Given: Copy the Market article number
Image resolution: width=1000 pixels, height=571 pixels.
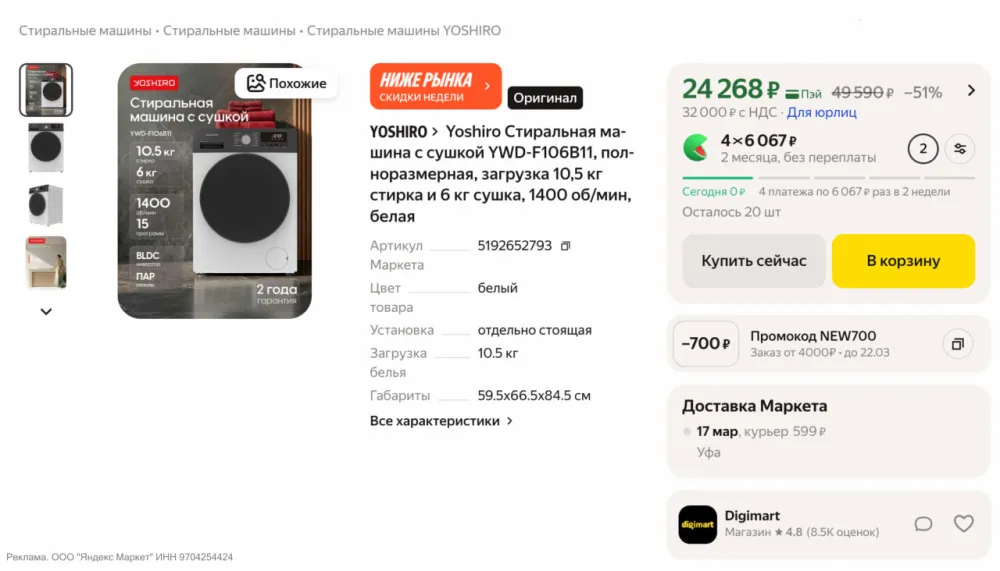Looking at the screenshot, I should pyautogui.click(x=565, y=246).
